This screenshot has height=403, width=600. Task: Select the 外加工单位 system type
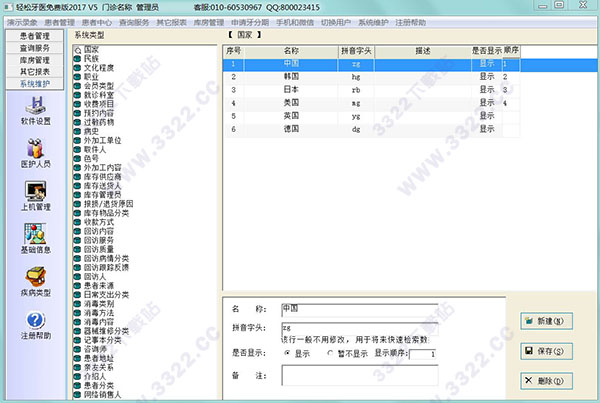click(x=103, y=140)
